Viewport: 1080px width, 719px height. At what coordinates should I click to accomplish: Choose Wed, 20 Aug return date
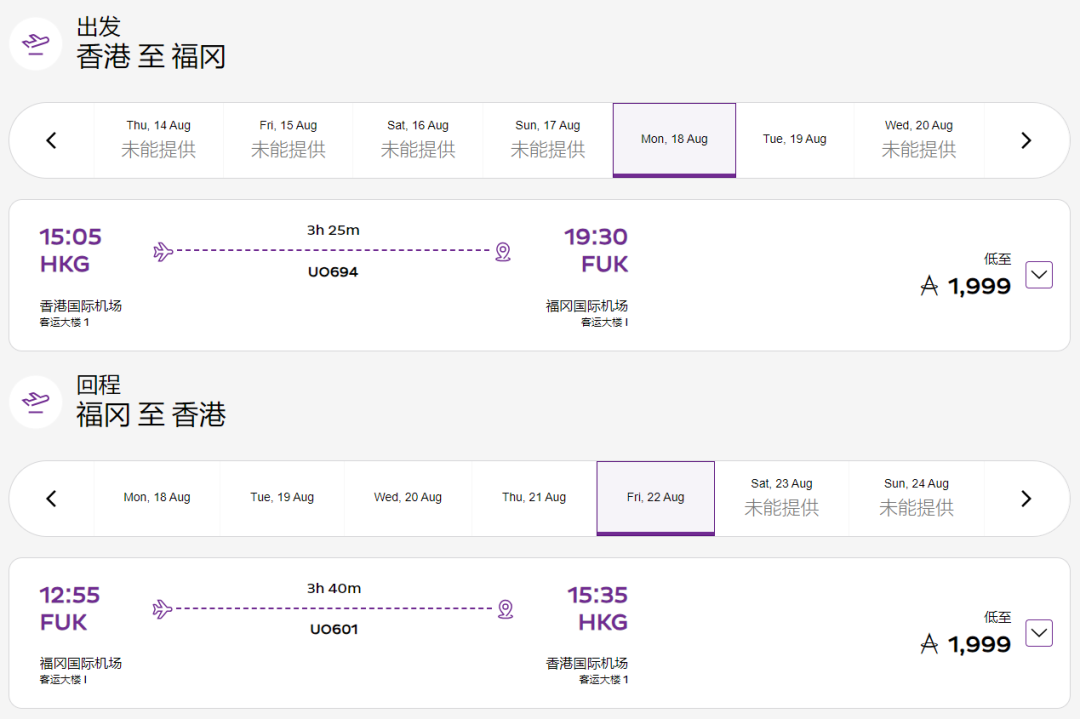point(408,498)
